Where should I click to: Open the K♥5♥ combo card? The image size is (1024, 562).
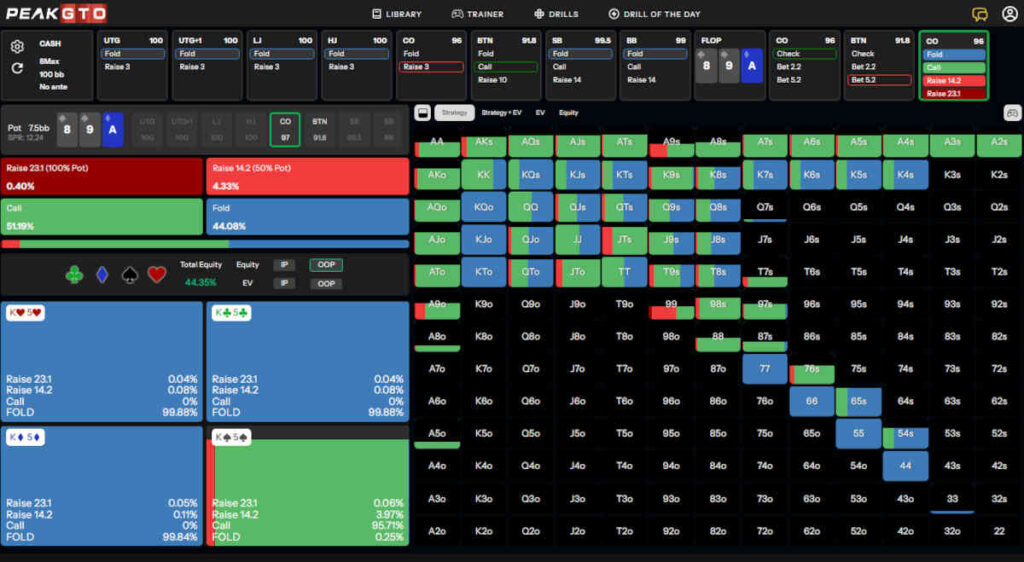click(102, 362)
